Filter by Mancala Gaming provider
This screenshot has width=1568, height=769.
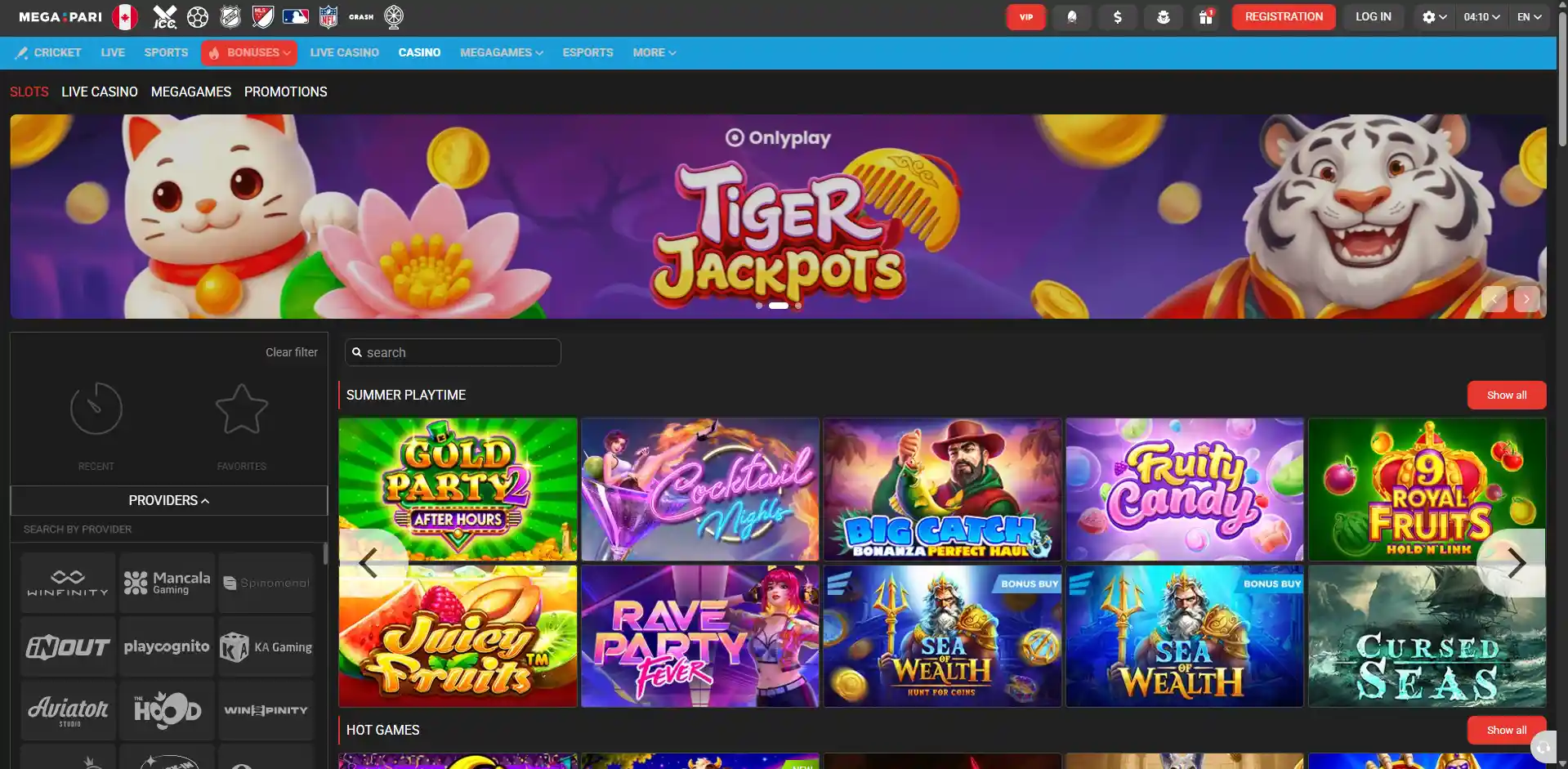tap(168, 583)
